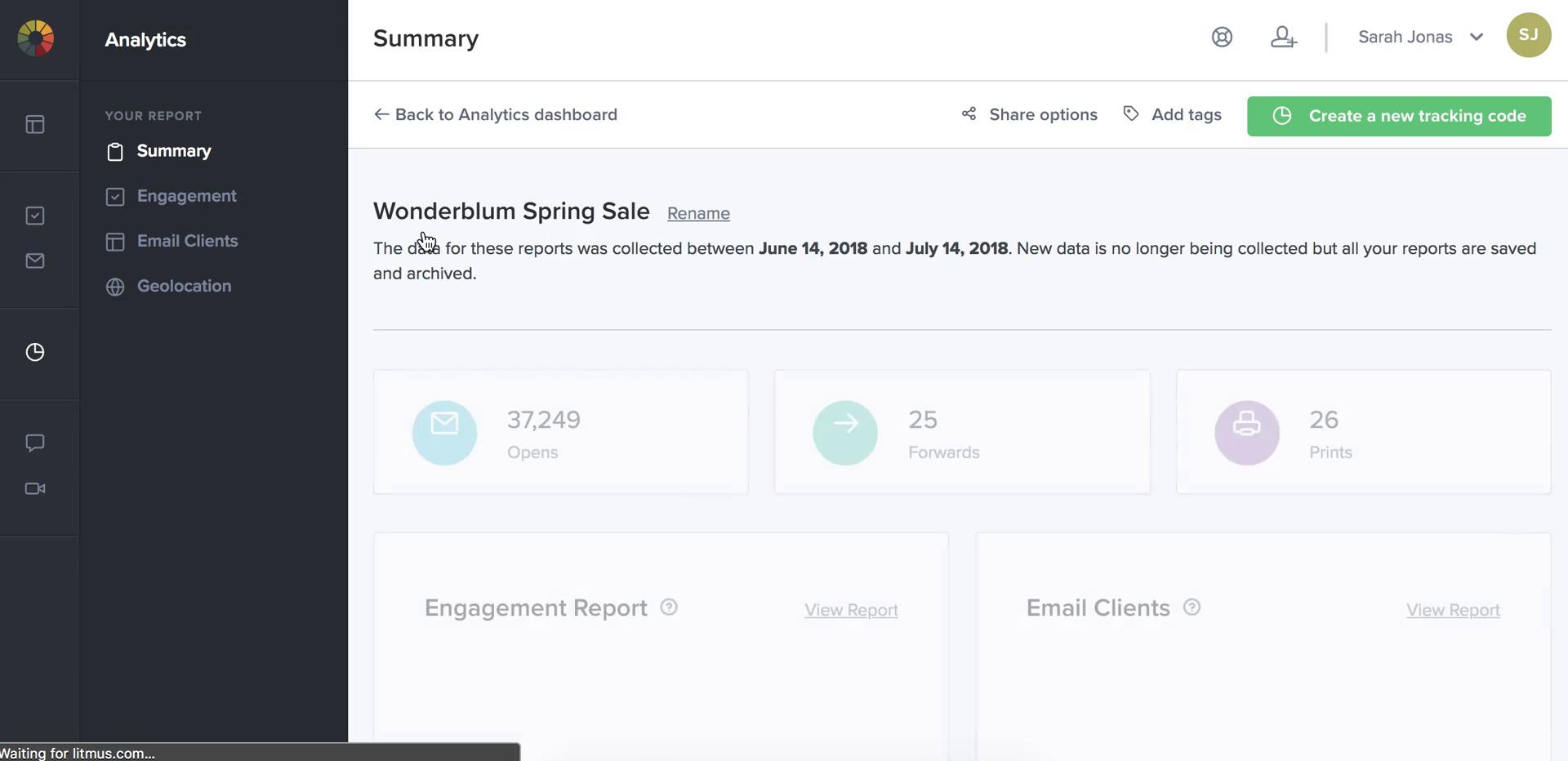
Task: Rename the Wonderblum Spring Sale report
Action: click(698, 213)
